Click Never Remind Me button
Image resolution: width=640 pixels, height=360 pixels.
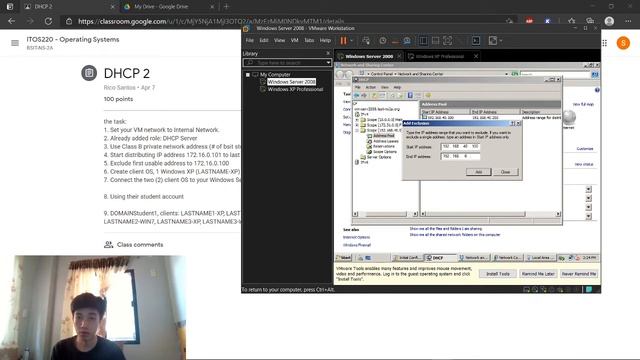[579, 274]
